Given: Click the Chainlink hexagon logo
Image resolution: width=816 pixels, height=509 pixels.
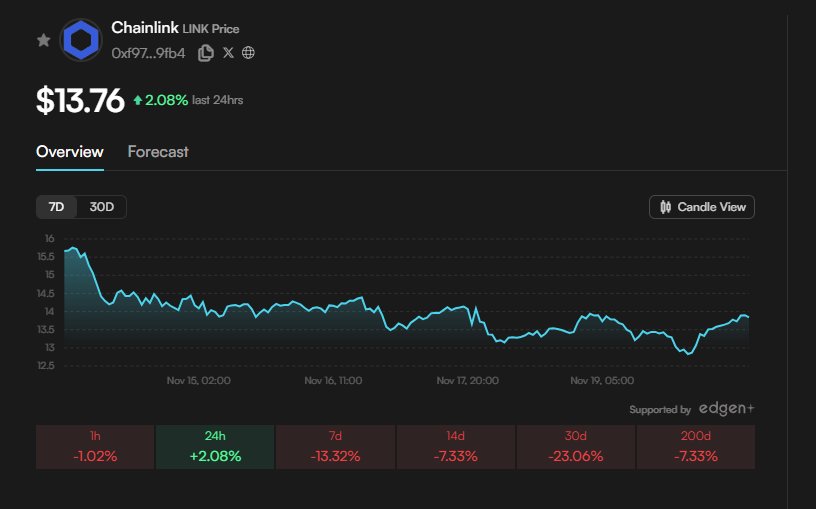Looking at the screenshot, I should (79, 40).
